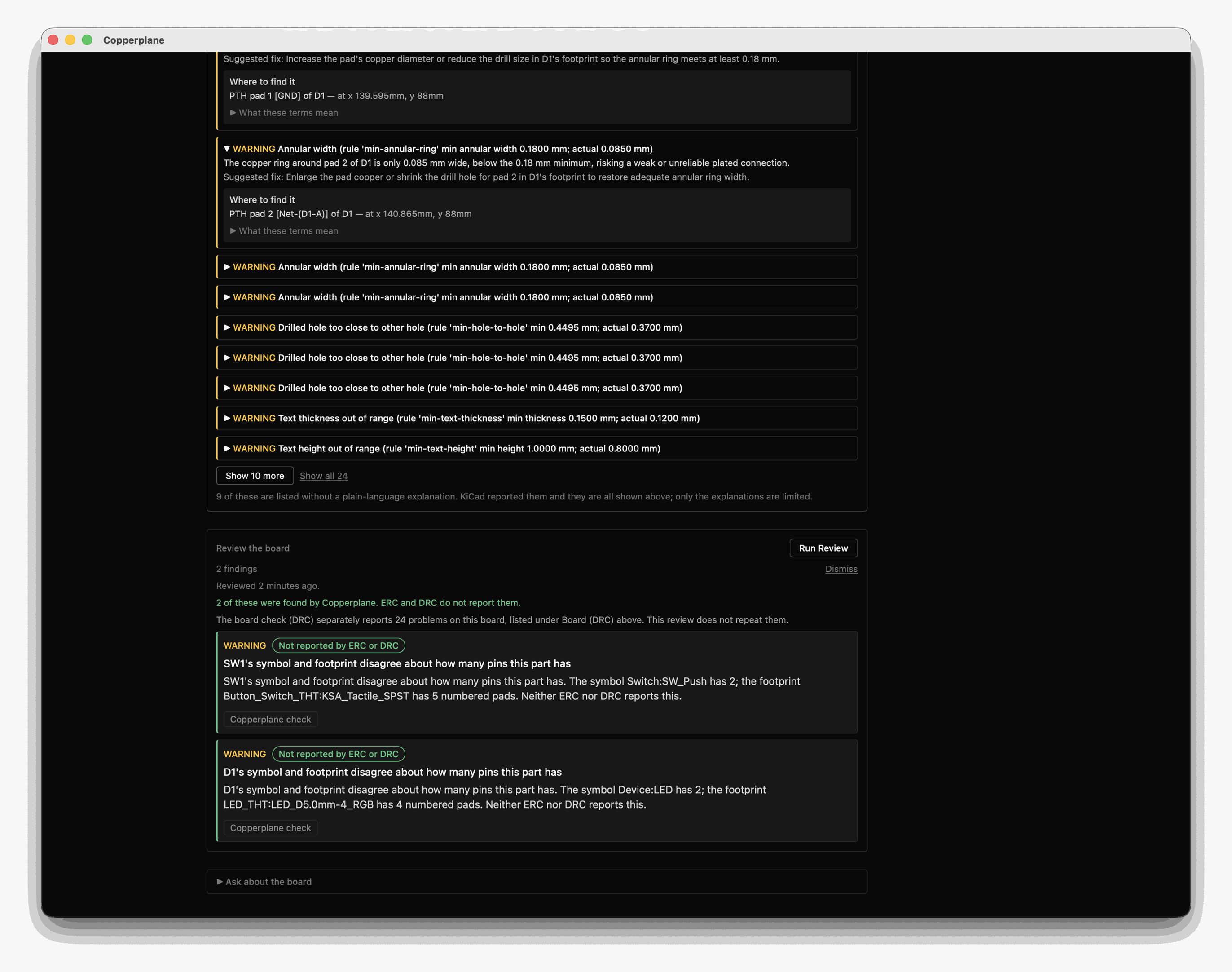Expand the drilled hole warning directly above Text thickness warning

537,388
